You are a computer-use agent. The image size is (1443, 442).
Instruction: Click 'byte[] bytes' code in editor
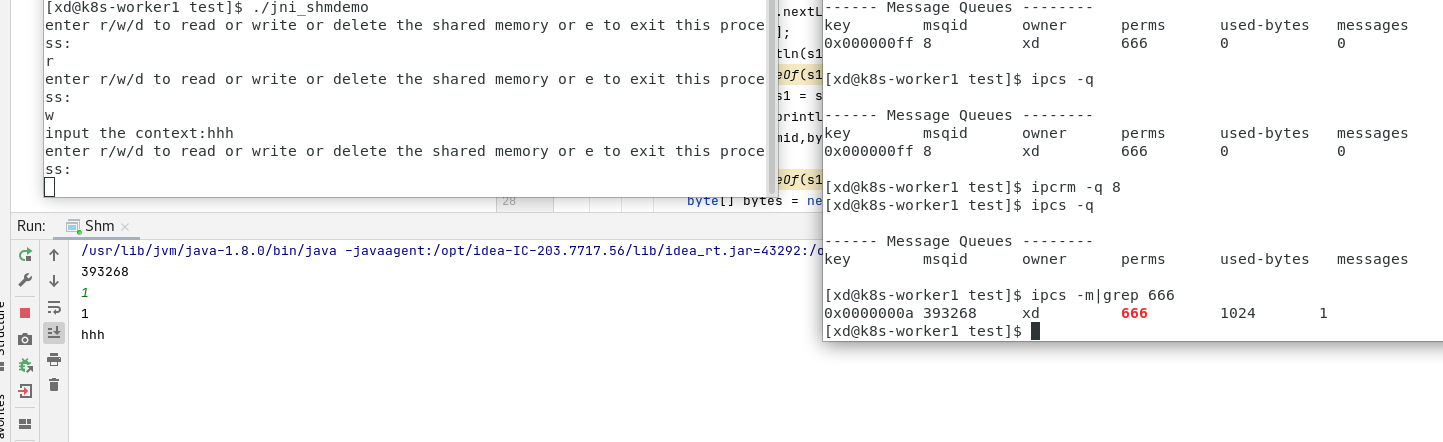(x=728, y=201)
